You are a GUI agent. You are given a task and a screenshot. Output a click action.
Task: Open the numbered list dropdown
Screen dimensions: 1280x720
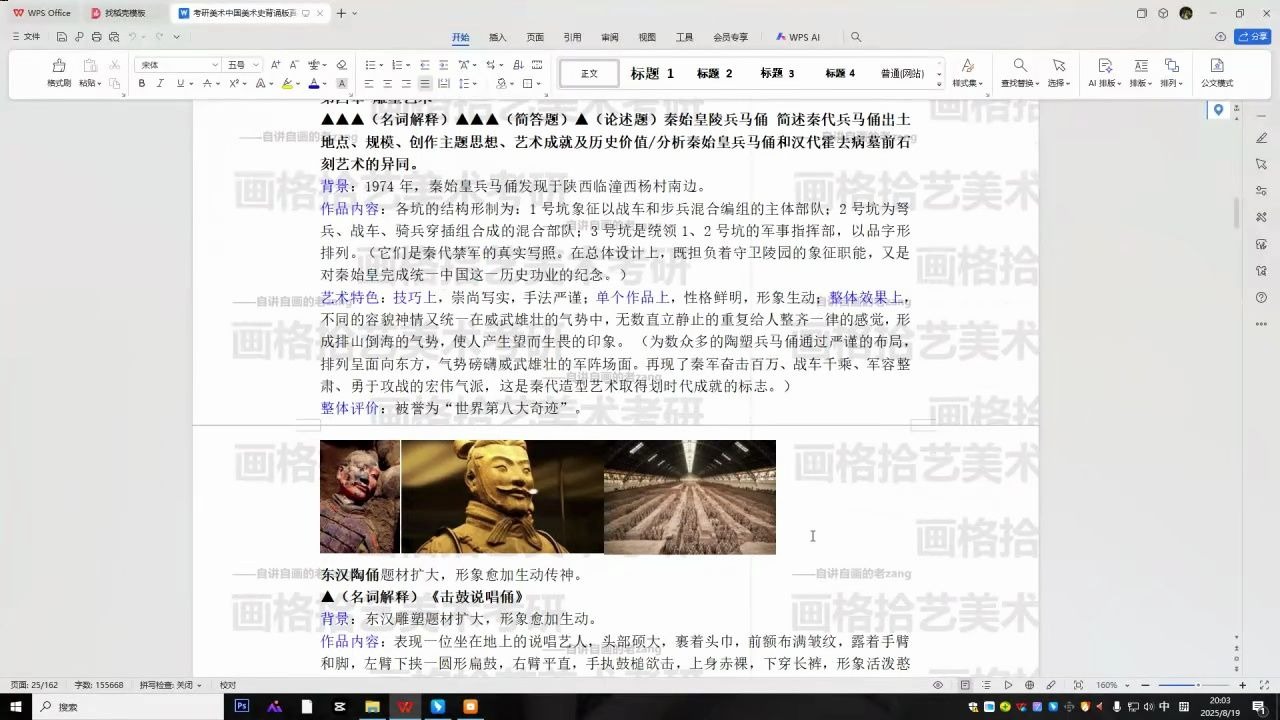coord(407,65)
